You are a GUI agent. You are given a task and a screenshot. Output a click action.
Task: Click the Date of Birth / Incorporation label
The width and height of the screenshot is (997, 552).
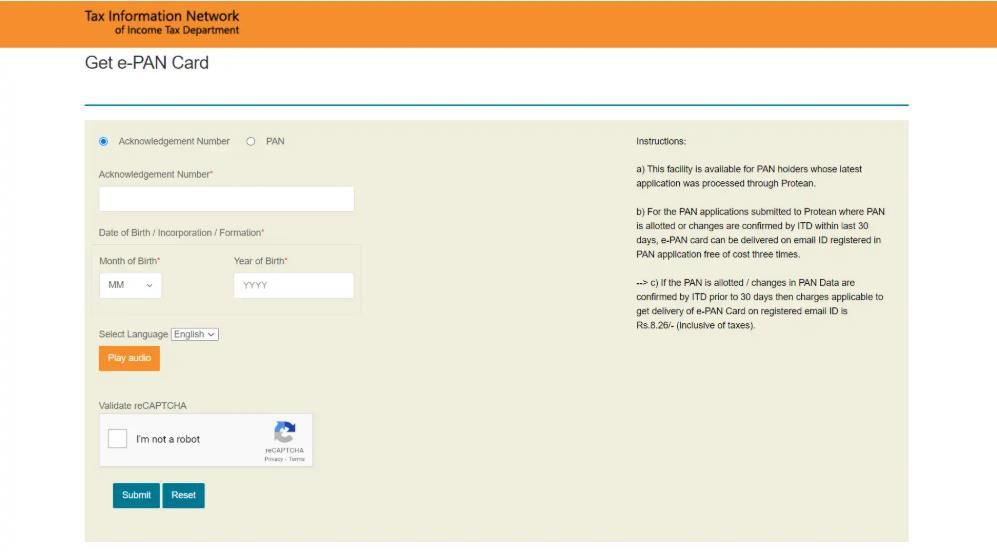pos(181,233)
